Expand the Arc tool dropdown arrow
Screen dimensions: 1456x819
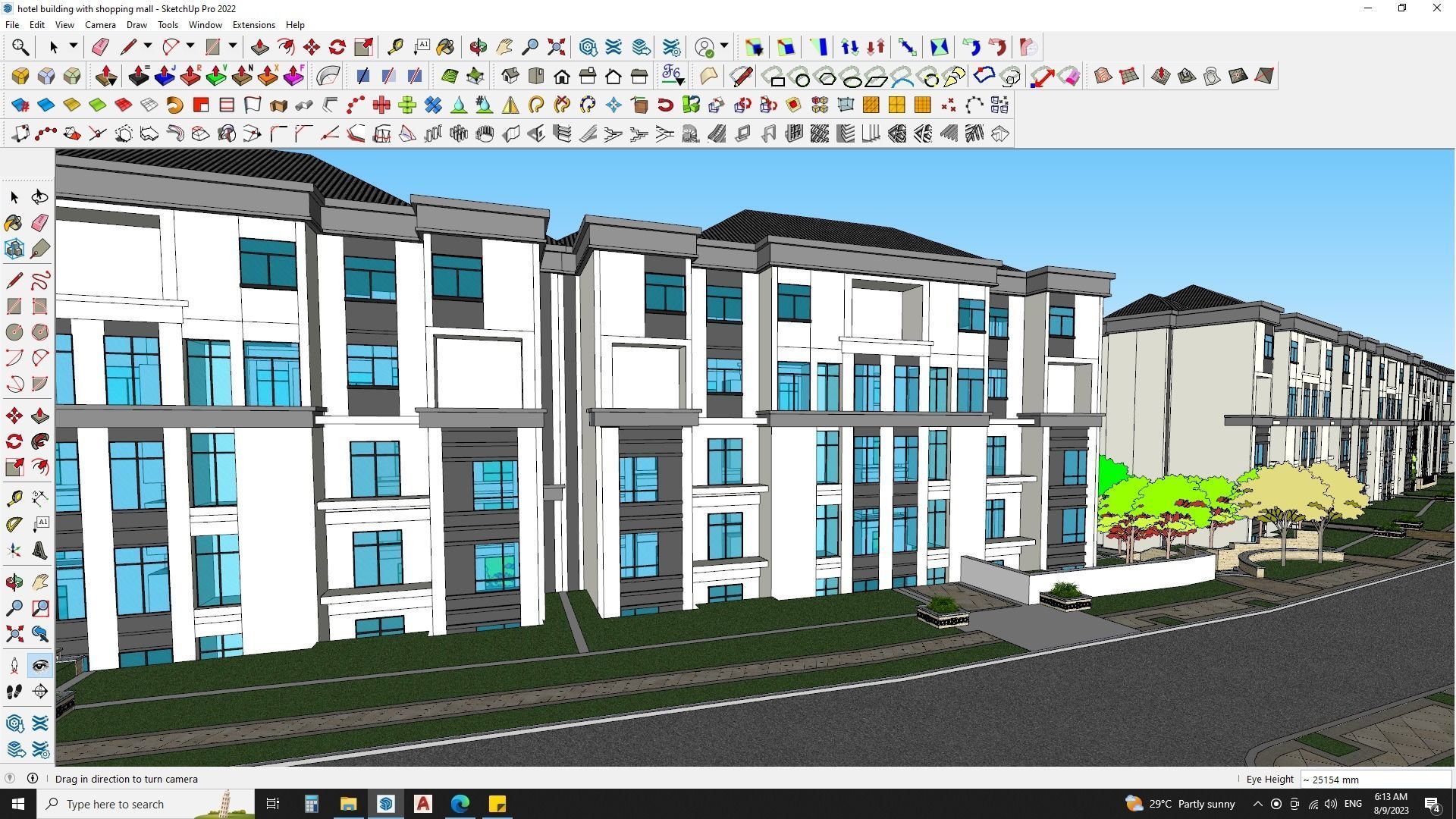[190, 47]
